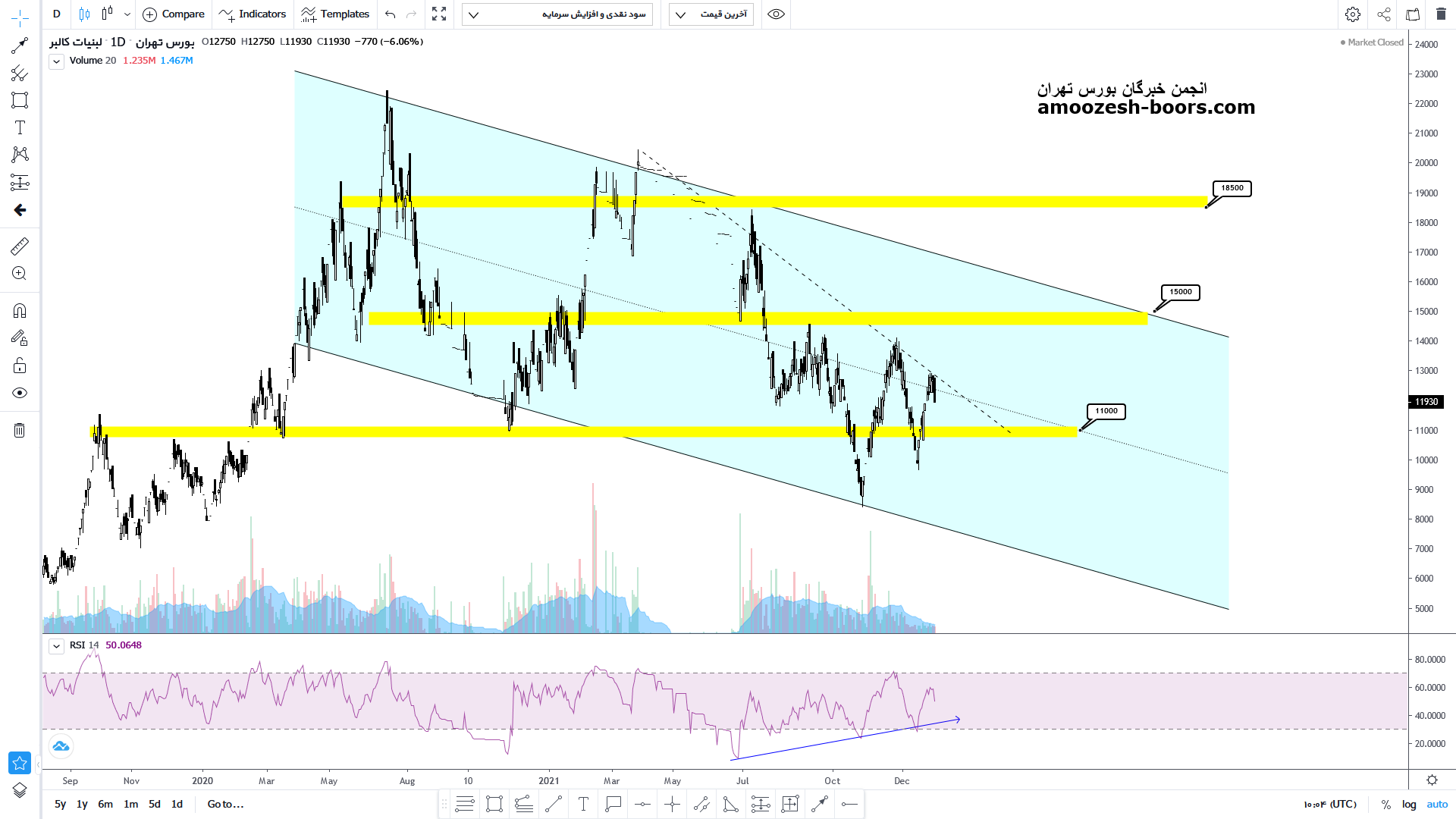Image resolution: width=1456 pixels, height=819 pixels.
Task: Toggle hide all drawings eye in sidebar
Action: 20,393
